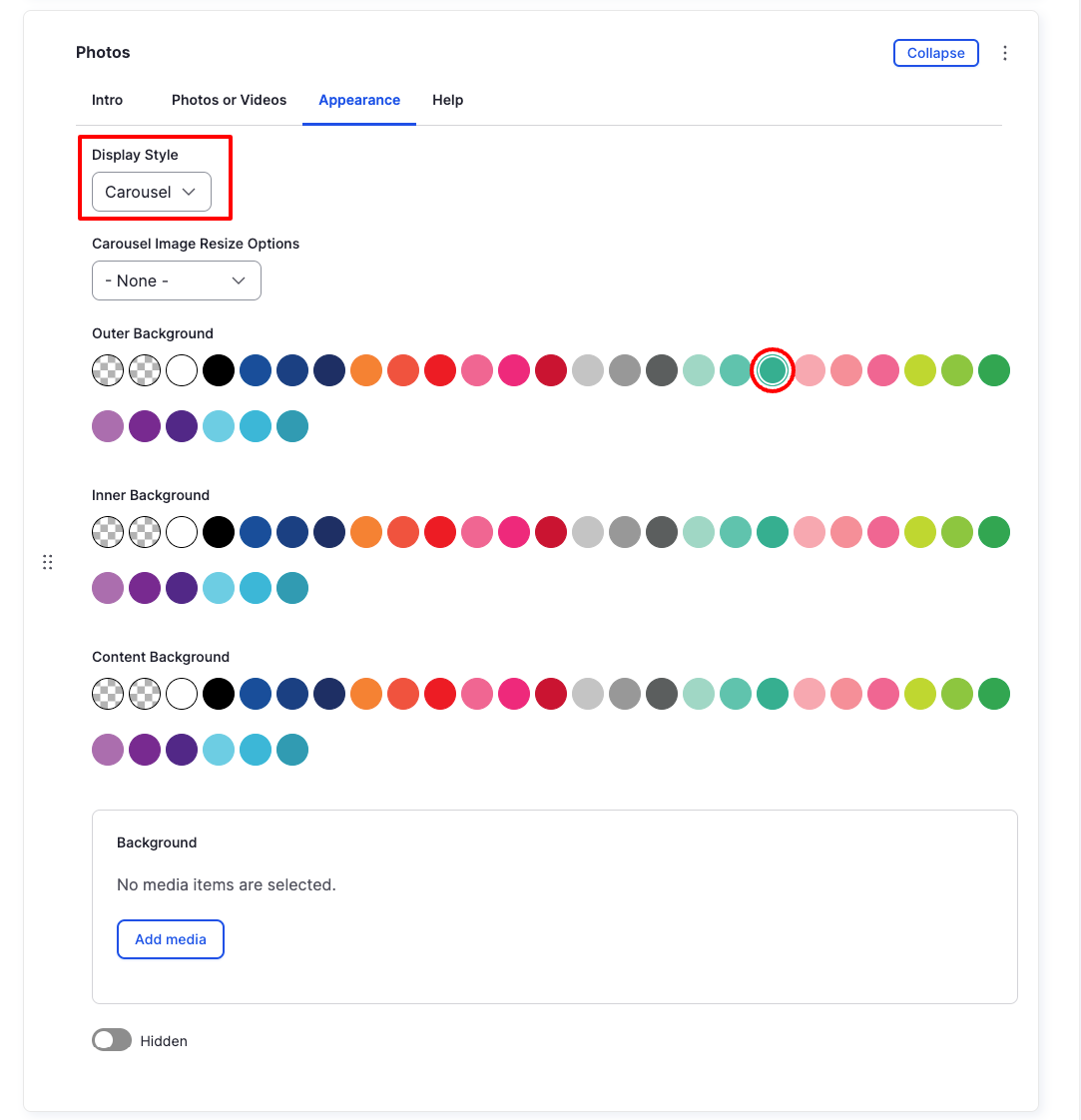The width and height of the screenshot is (1081, 1120).
Task: Click the Add media button
Action: click(x=170, y=939)
